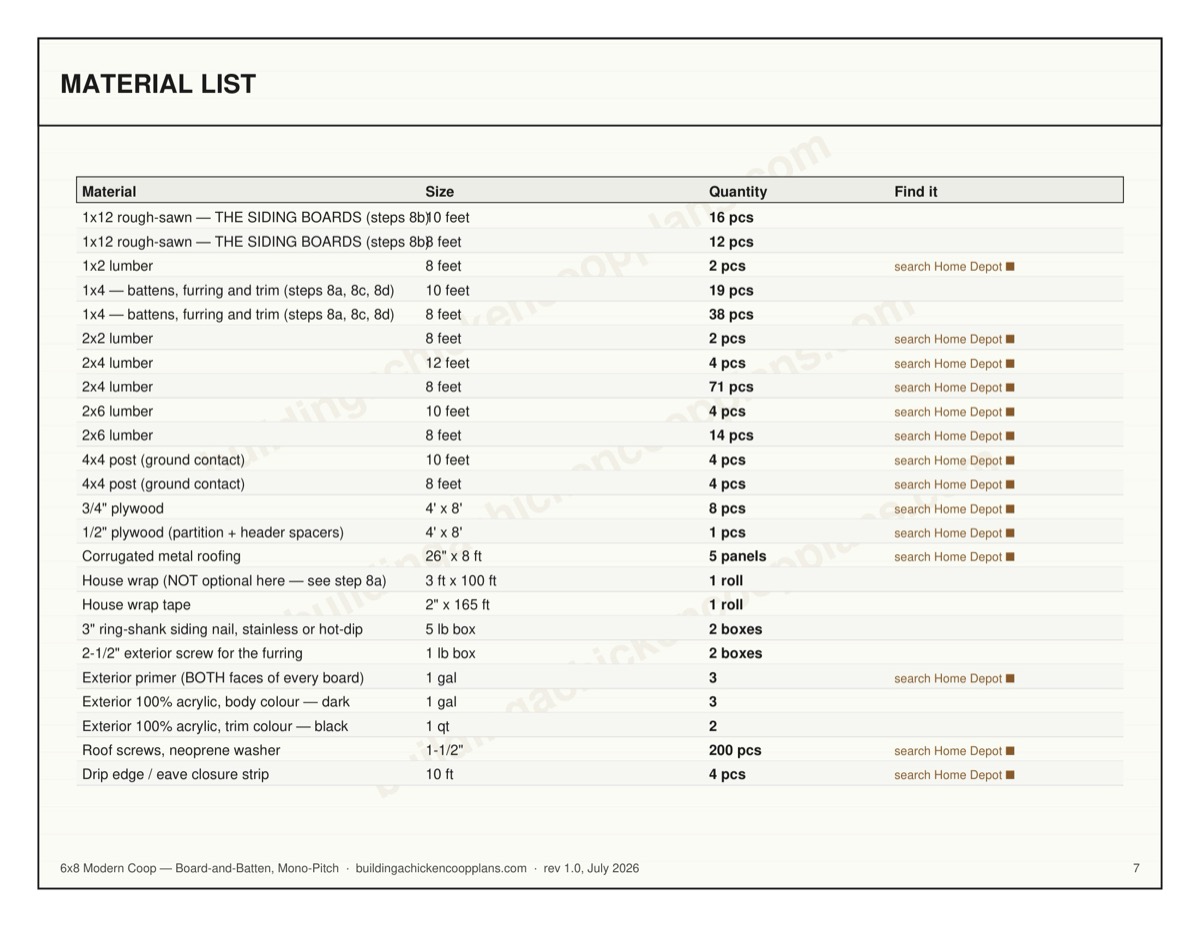Select the 5 panels quantity cell
The image size is (1200, 927).
[738, 556]
